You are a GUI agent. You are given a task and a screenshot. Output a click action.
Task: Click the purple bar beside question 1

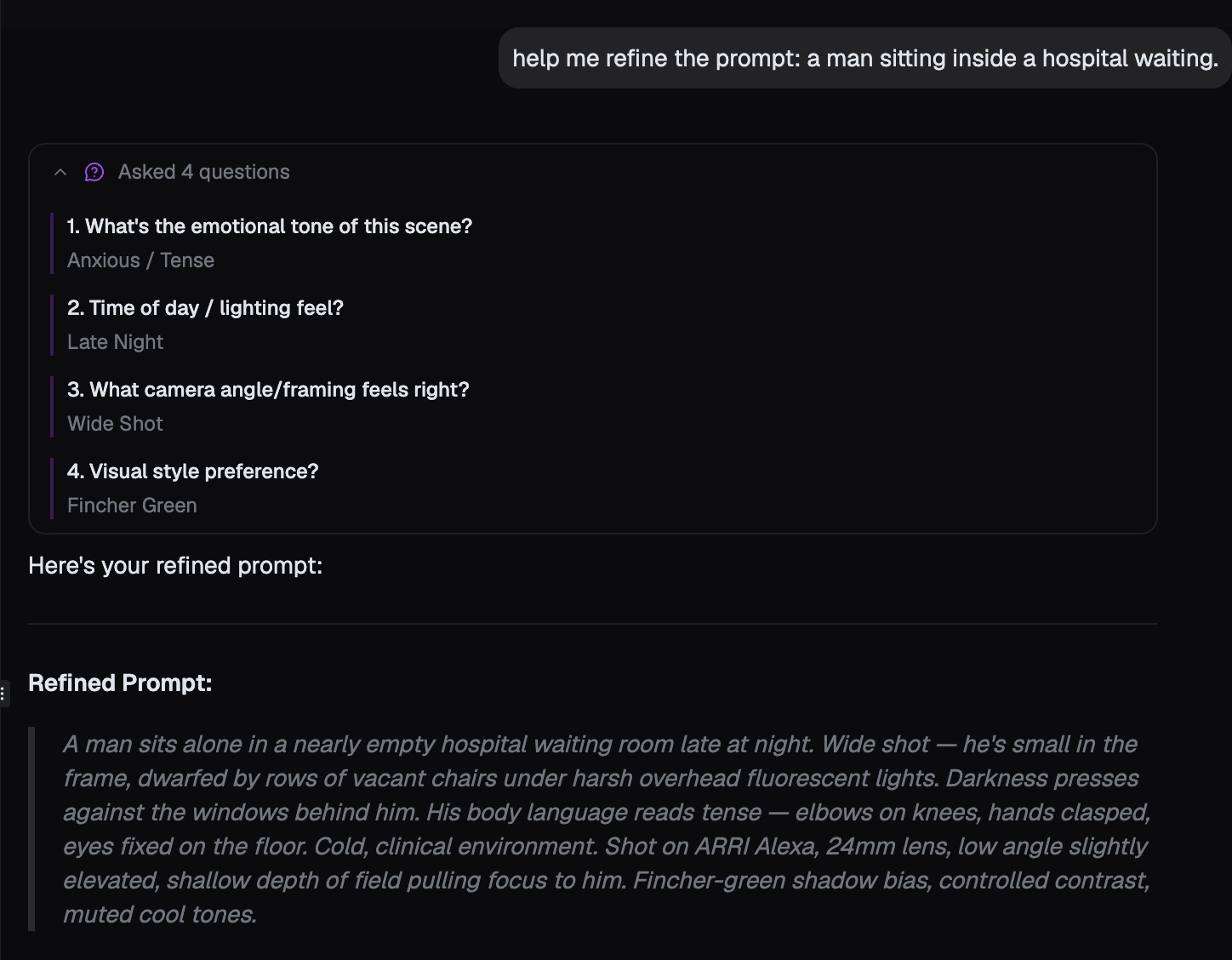(x=52, y=243)
